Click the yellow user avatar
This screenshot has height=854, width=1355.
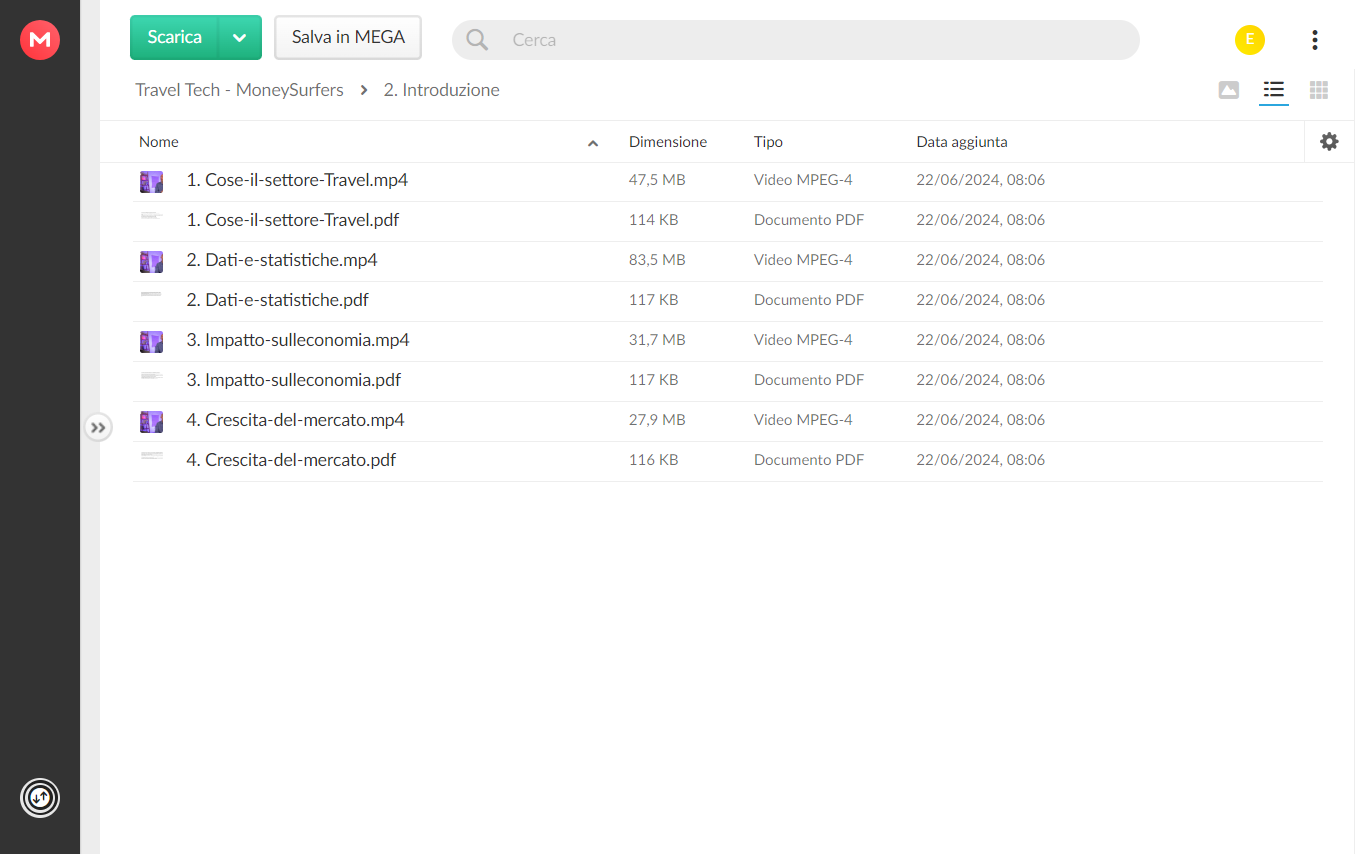click(1249, 40)
